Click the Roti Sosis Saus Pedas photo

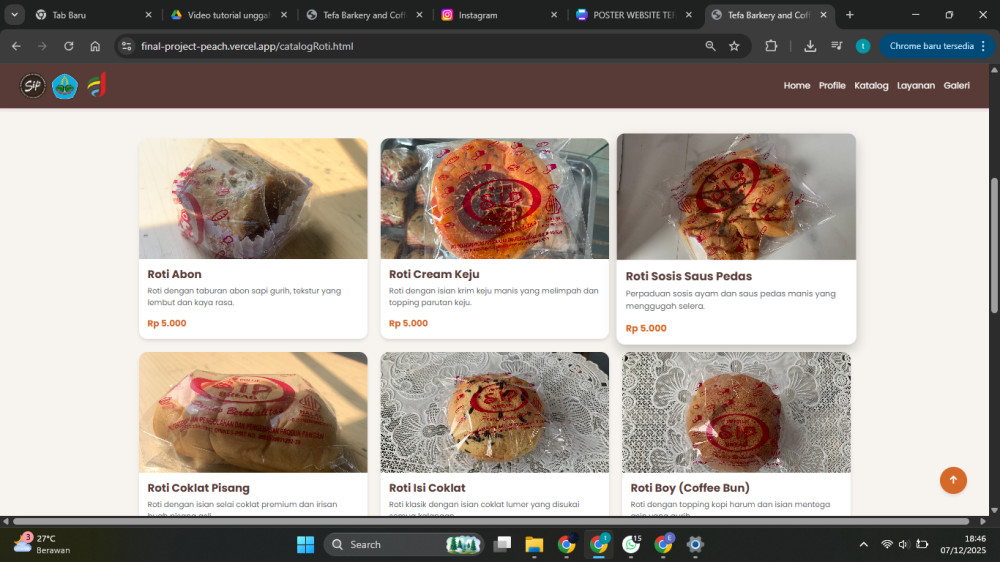(736, 197)
